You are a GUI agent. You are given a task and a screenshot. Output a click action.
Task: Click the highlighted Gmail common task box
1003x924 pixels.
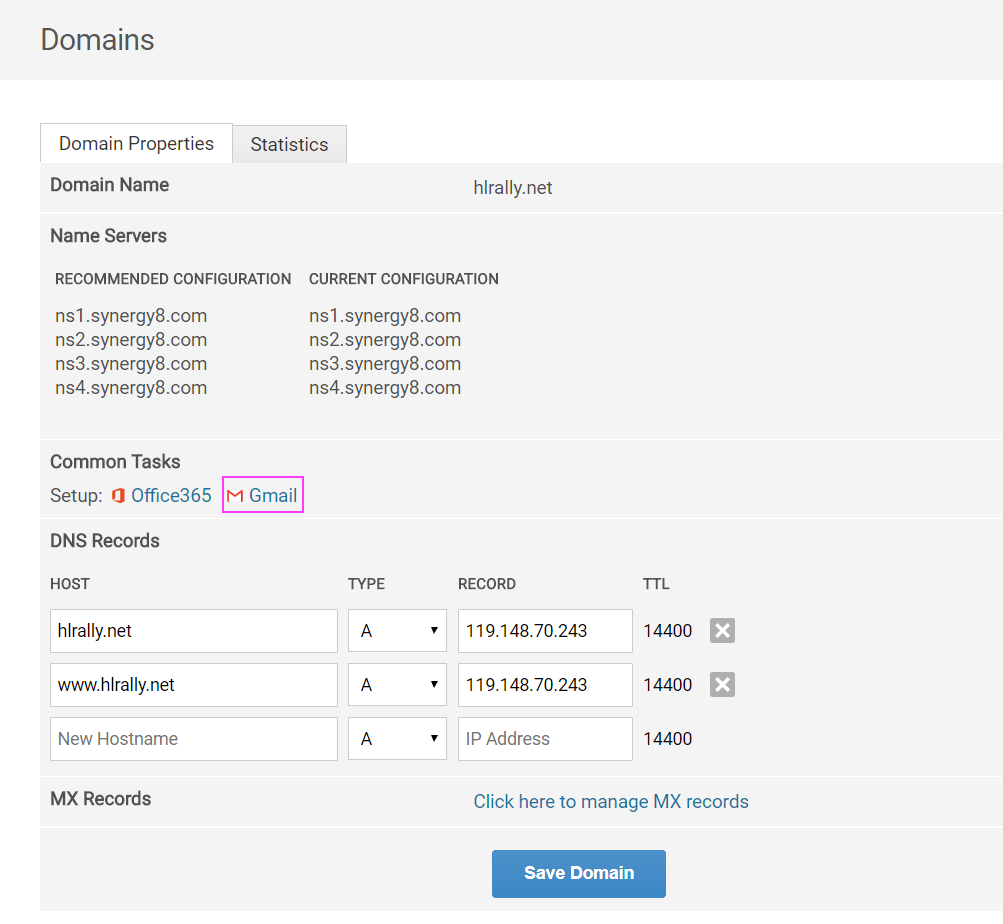tap(262, 494)
